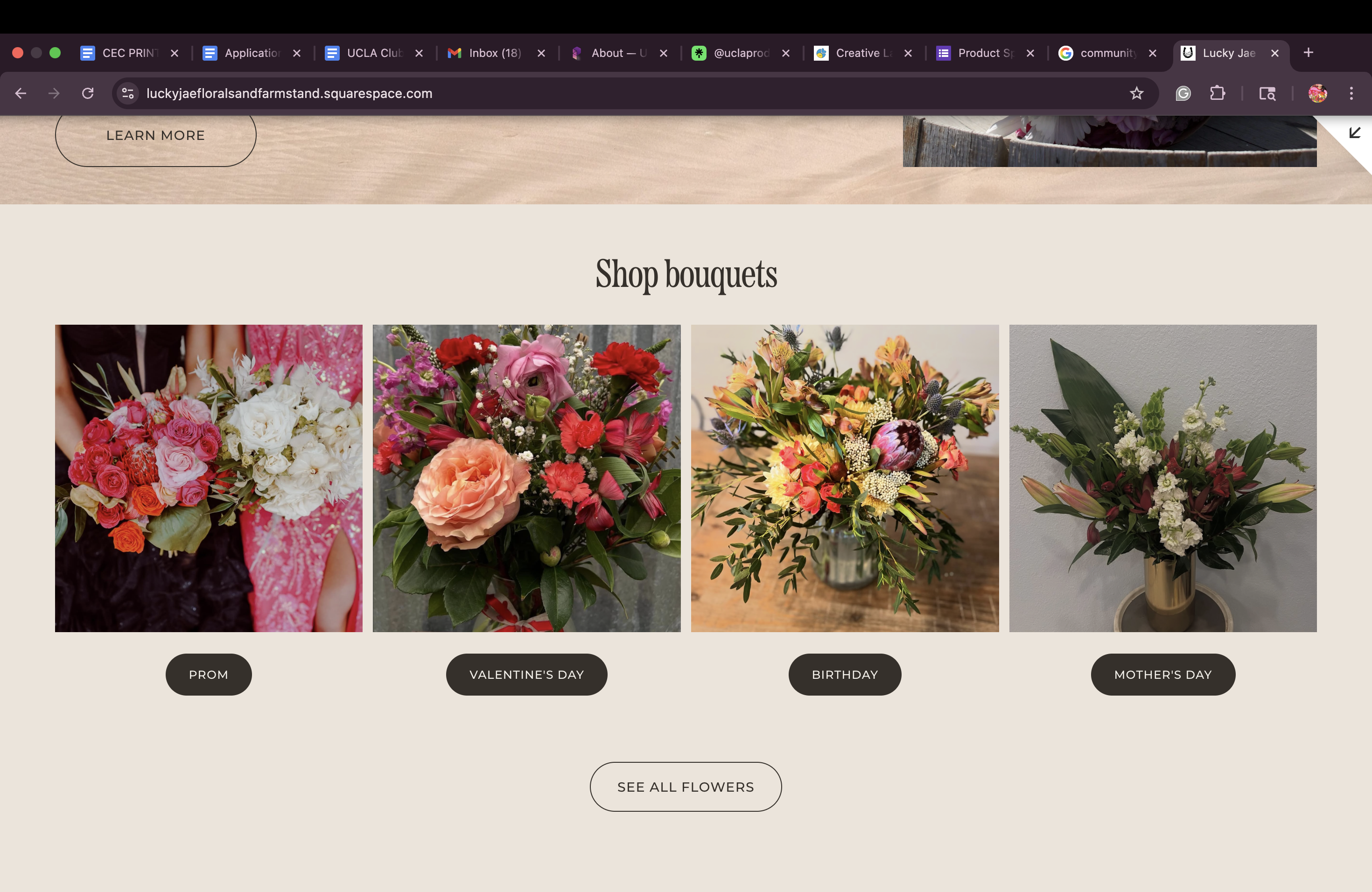Bookmark this page with the star icon
Viewport: 1372px width, 892px height.
(x=1136, y=93)
